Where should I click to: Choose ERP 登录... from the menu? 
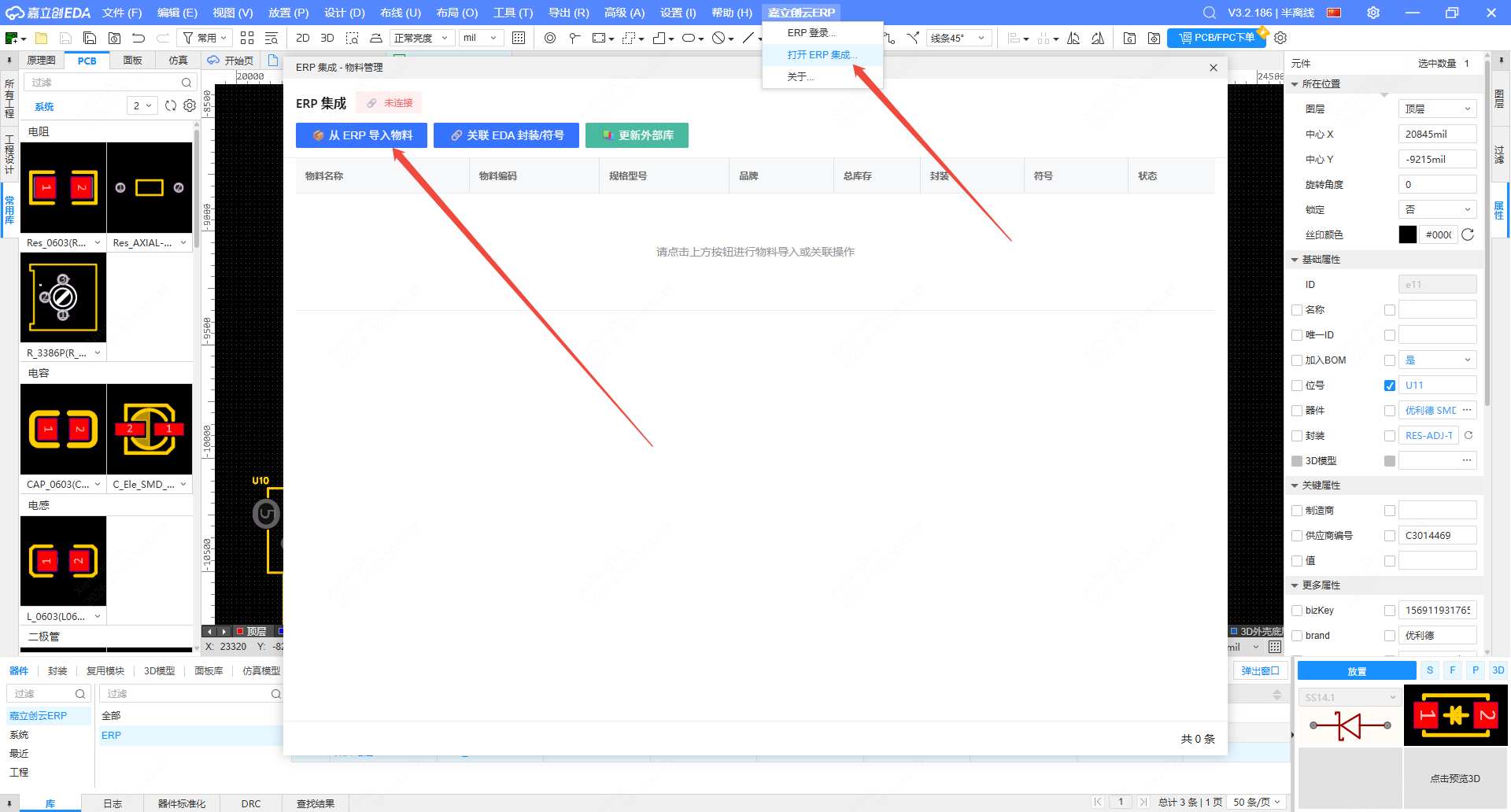pos(811,33)
